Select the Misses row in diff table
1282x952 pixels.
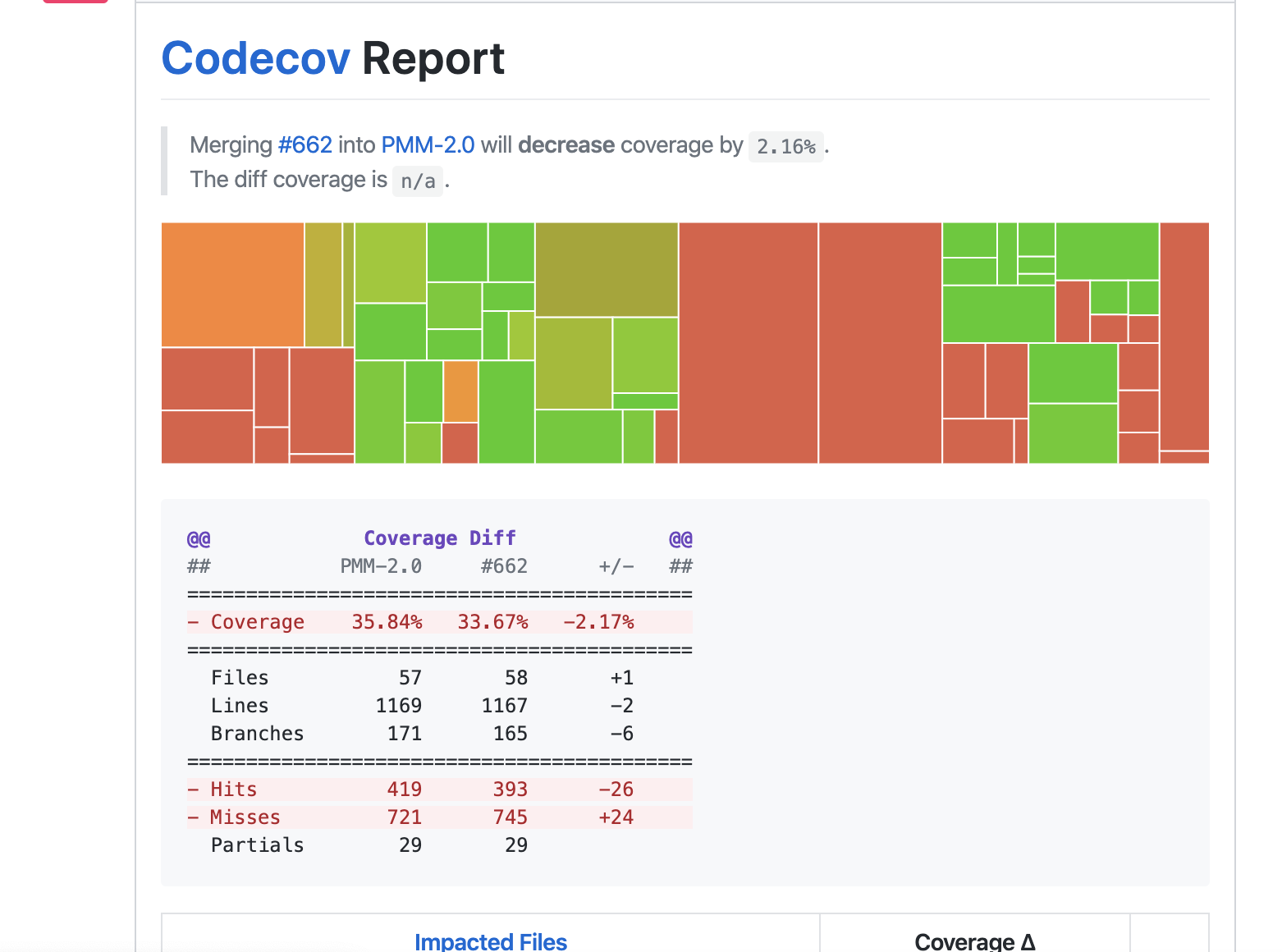(440, 817)
